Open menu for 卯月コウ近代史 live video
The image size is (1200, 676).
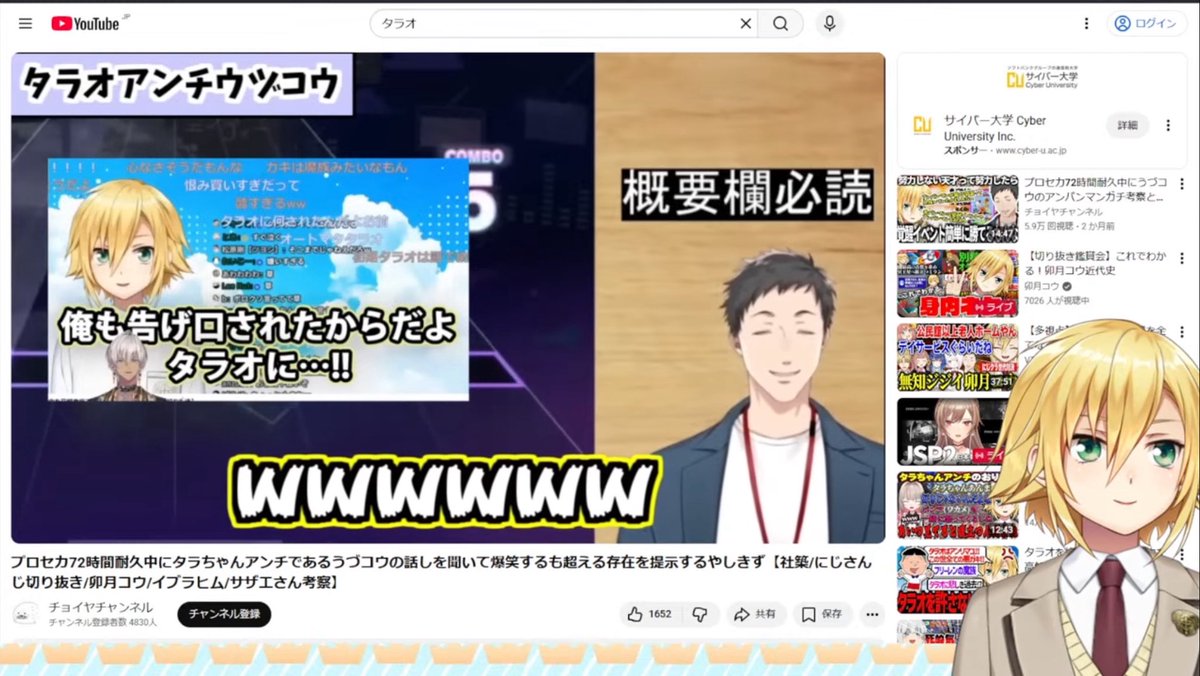(1180, 259)
